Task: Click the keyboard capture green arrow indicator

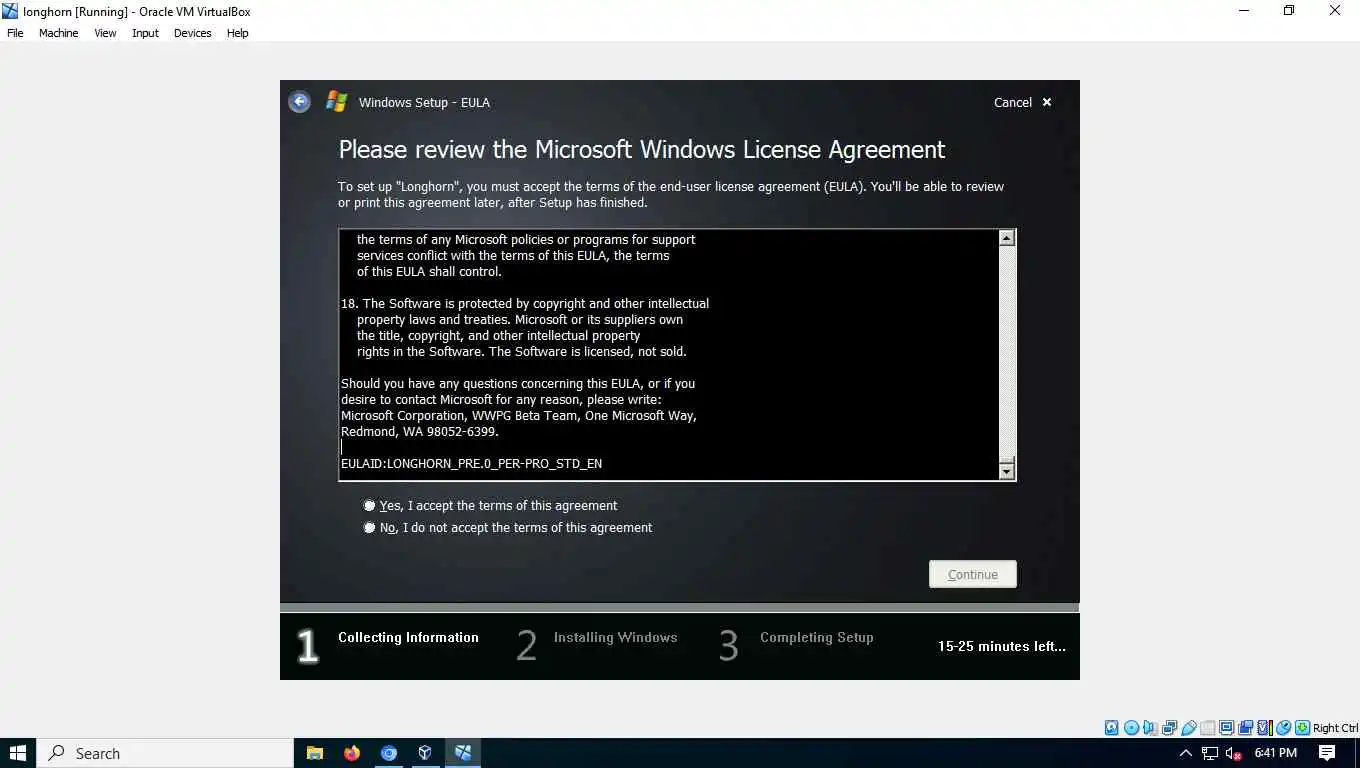Action: click(1302, 728)
